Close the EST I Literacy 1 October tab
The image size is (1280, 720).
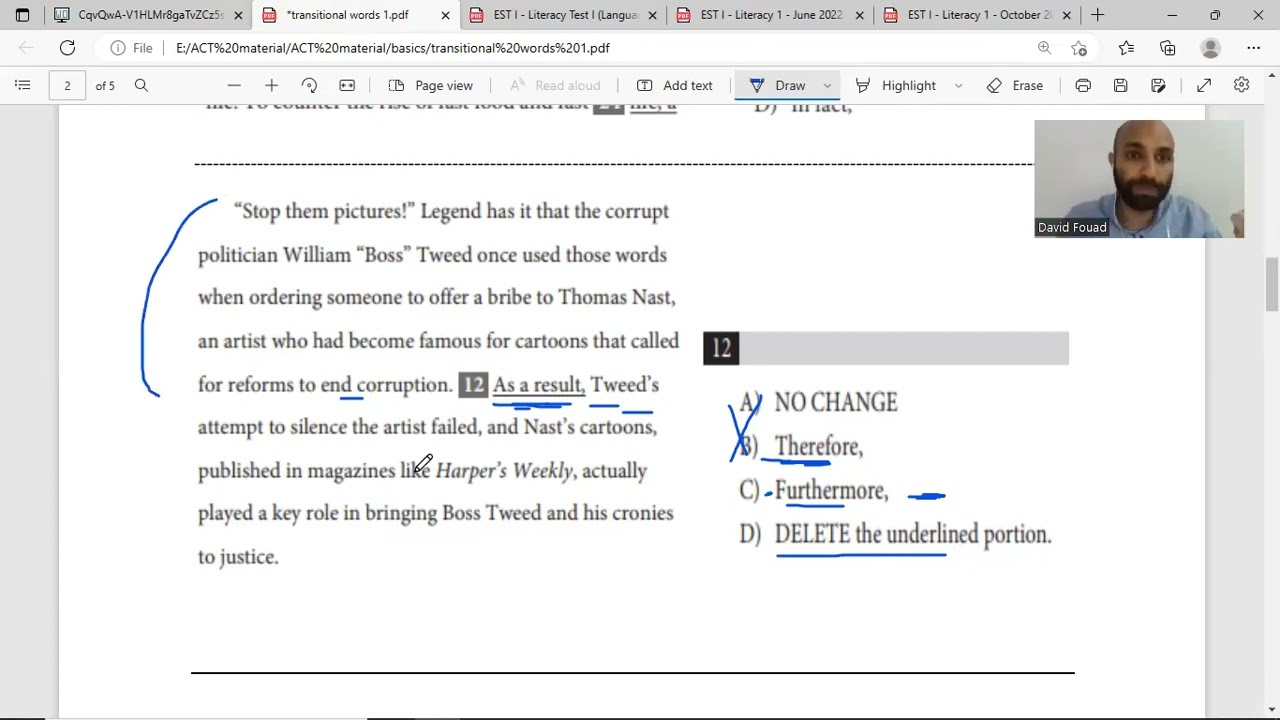[1066, 15]
